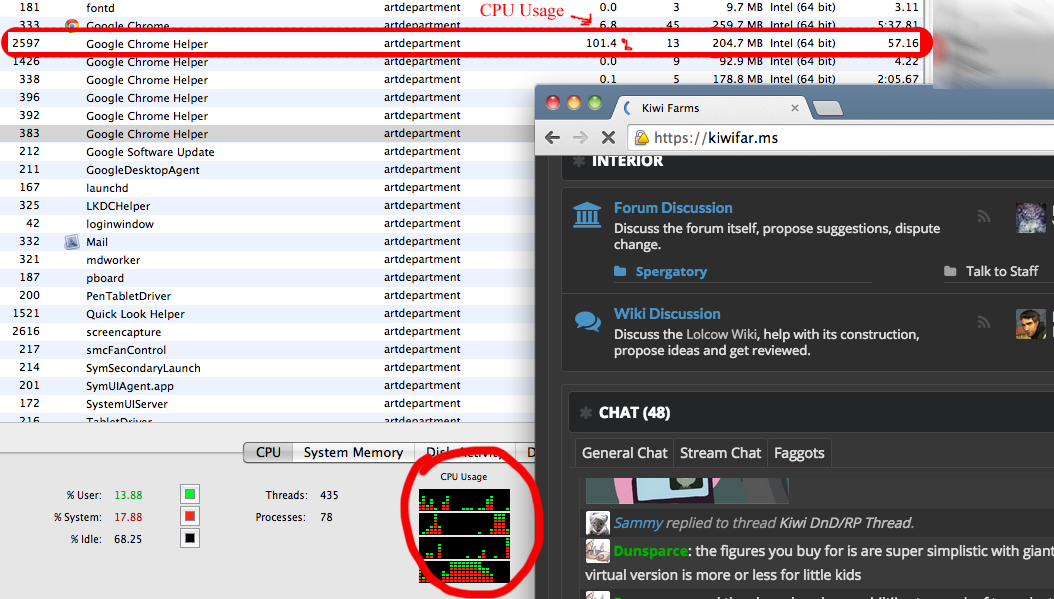
Task: Open the RSS feed icon for Wiki Discussion
Action: click(x=983, y=322)
